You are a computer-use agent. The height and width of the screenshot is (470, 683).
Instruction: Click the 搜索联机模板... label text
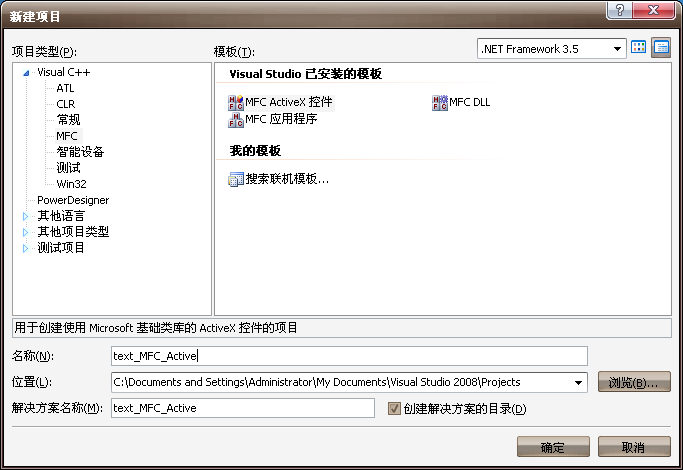pos(287,179)
